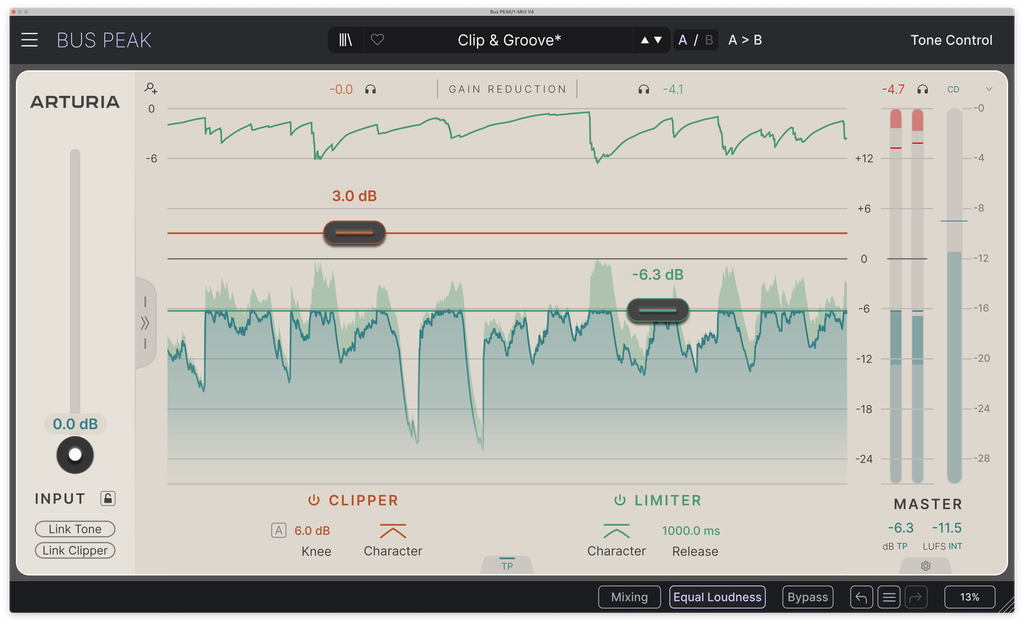The height and width of the screenshot is (624, 1024).
Task: Click the red macOS close window button
Action: coord(14,12)
